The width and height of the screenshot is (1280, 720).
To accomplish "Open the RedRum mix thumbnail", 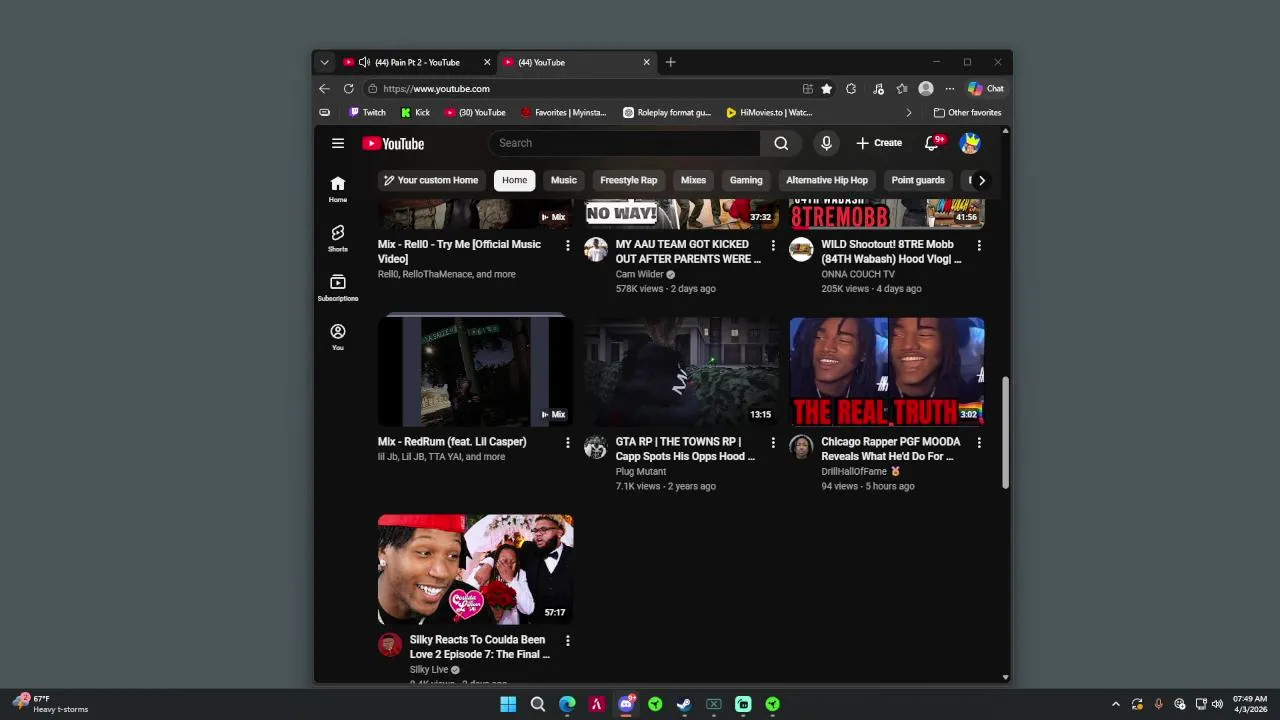I will click(476, 371).
